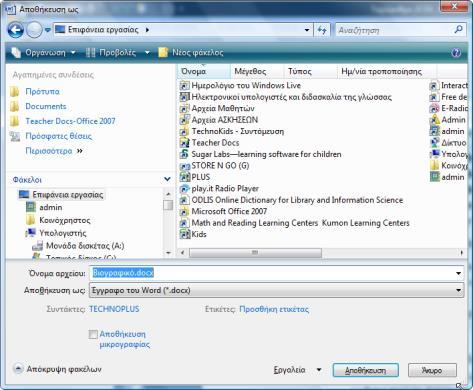Image resolution: width=473 pixels, height=390 pixels.
Task: Open the address bar dropdown arrow
Action: pyautogui.click(x=307, y=30)
